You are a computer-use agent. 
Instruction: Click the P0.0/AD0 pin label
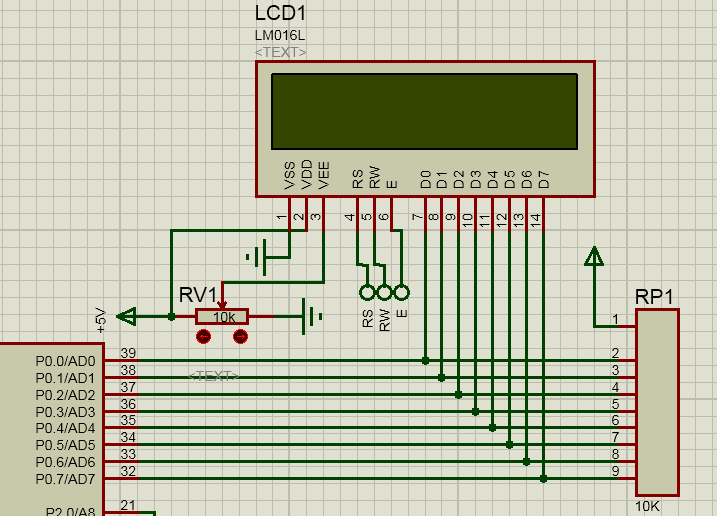pos(65,361)
